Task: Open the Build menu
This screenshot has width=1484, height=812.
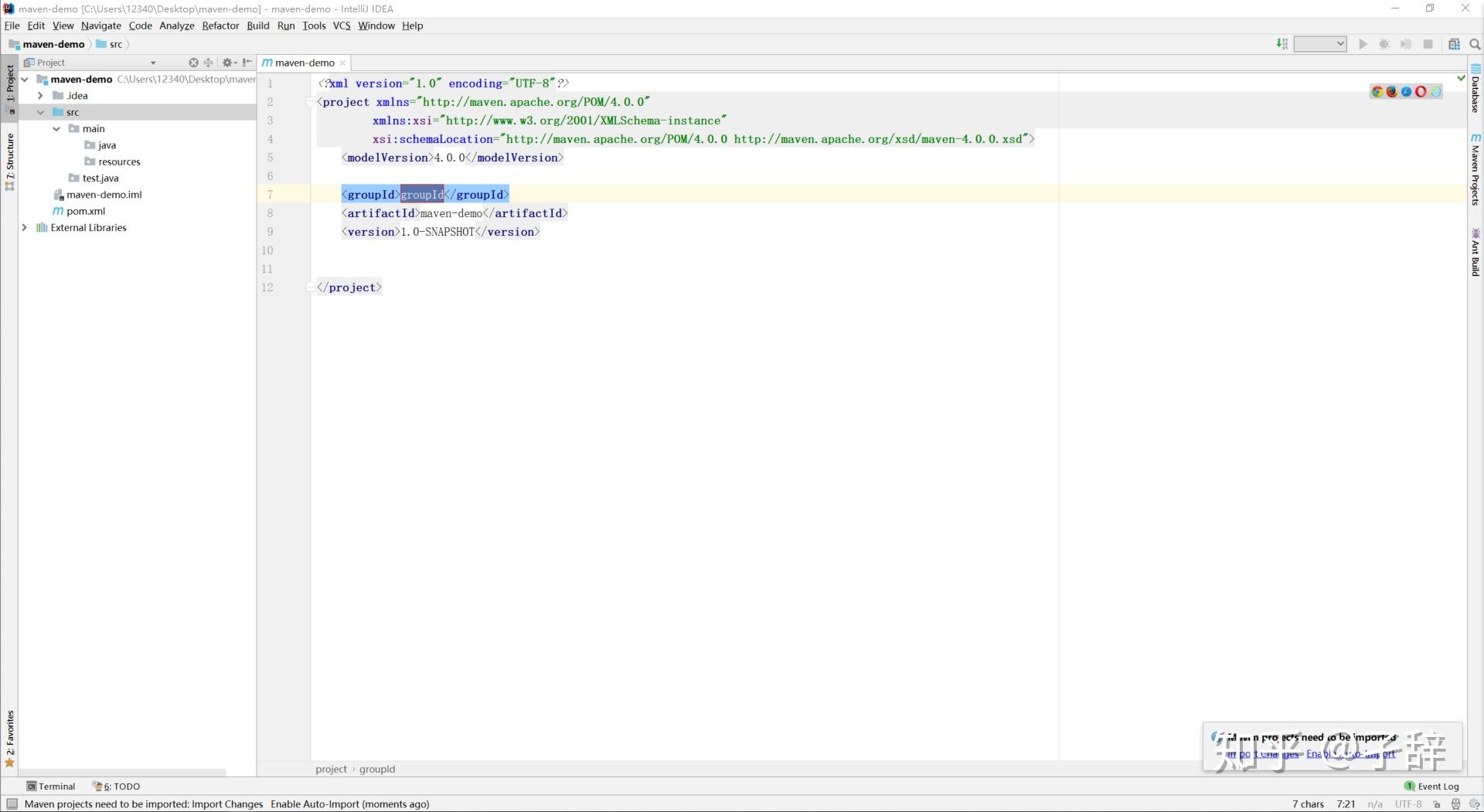Action: pos(257,25)
